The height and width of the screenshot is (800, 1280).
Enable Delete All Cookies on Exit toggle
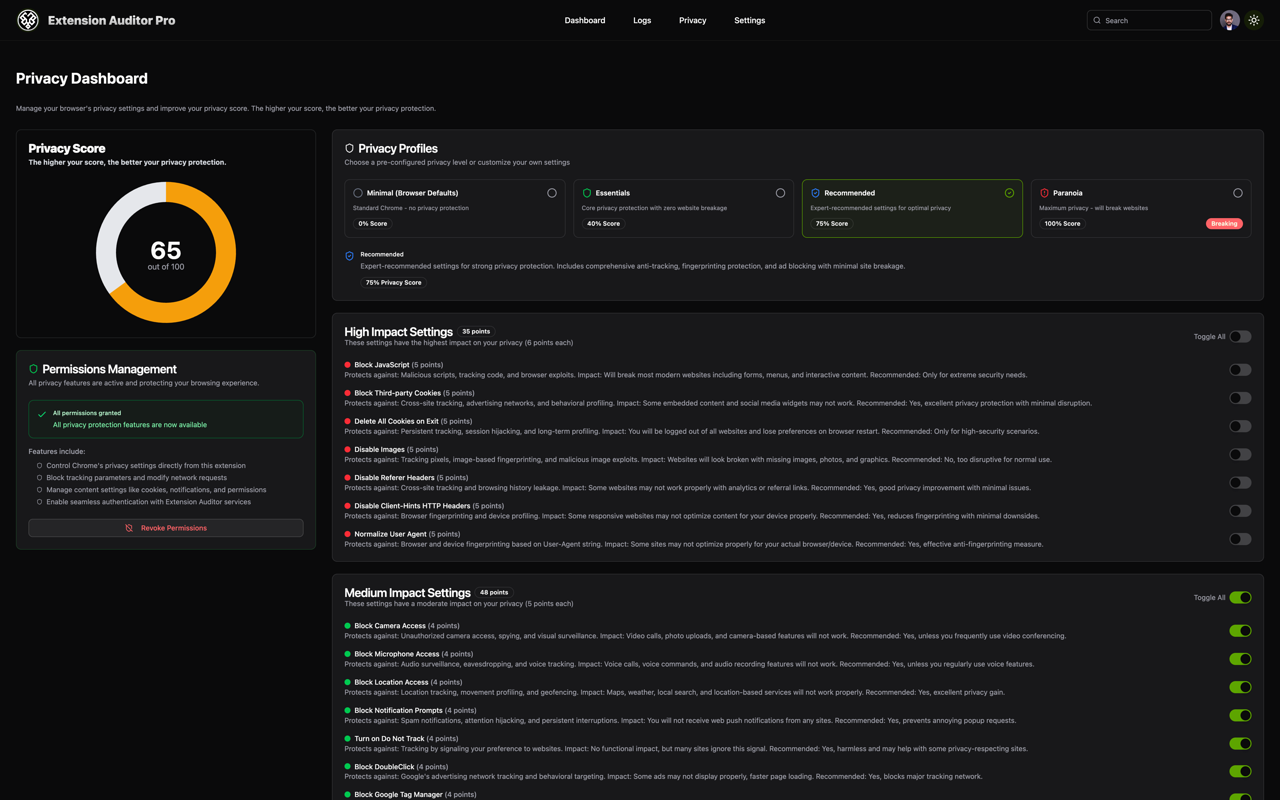point(1240,426)
